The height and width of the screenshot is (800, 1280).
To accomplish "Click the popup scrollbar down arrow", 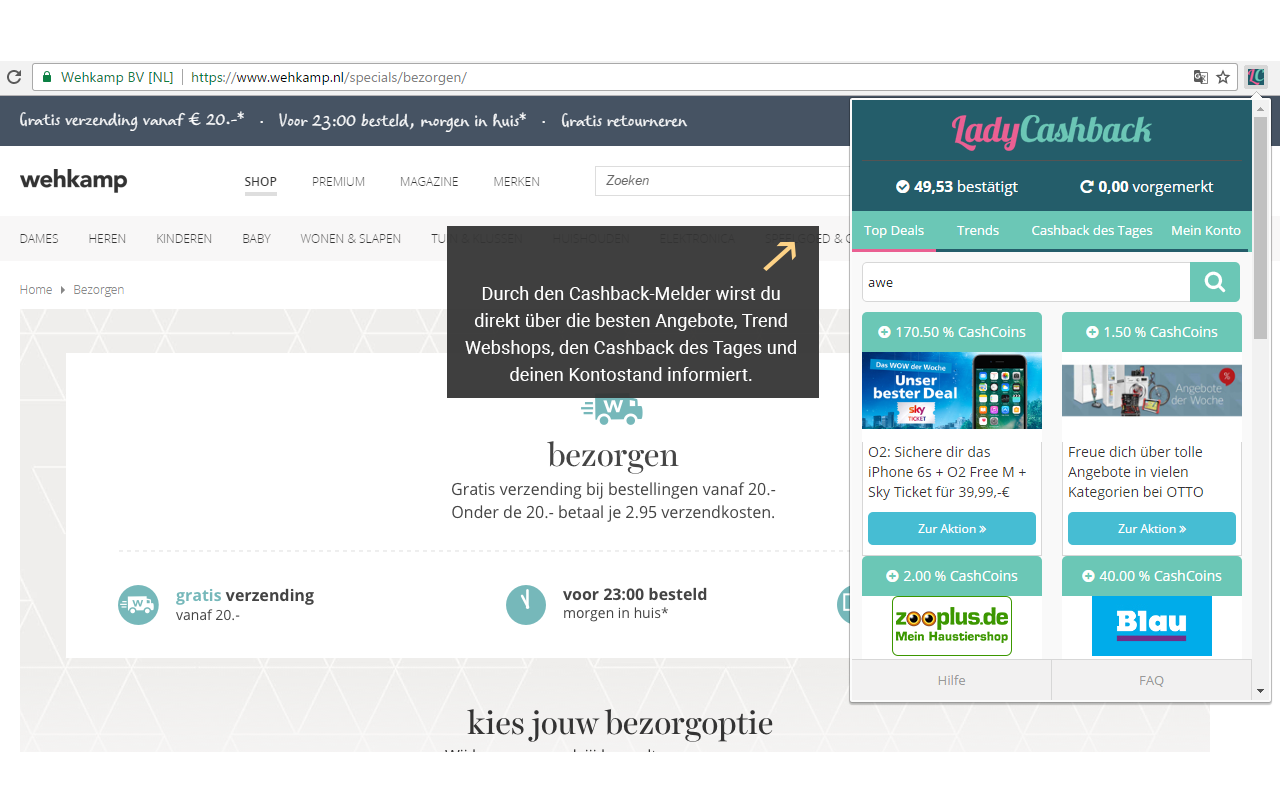I will pyautogui.click(x=1261, y=690).
